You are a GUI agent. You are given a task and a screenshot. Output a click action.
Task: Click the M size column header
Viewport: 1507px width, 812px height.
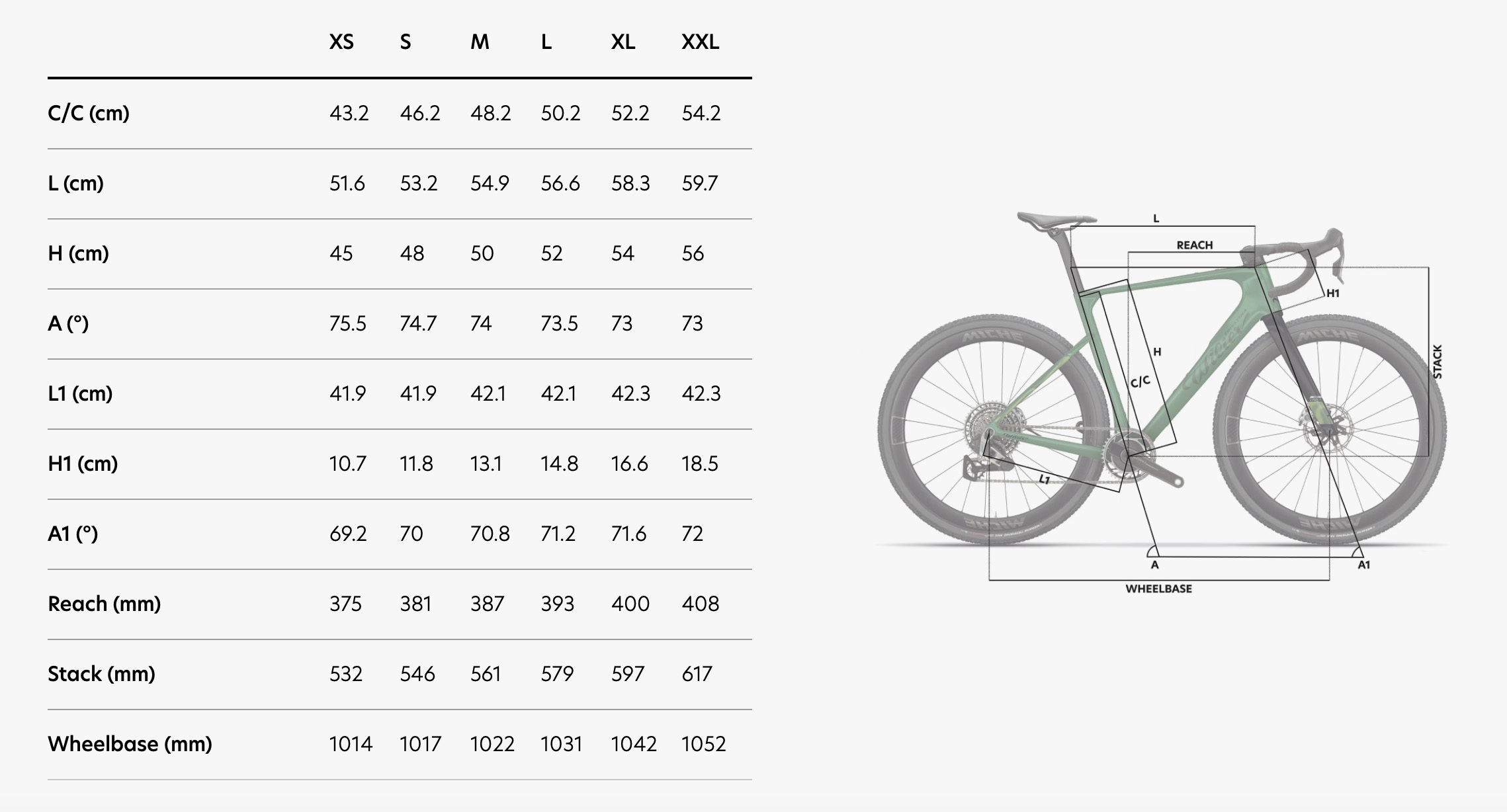pyautogui.click(x=480, y=42)
